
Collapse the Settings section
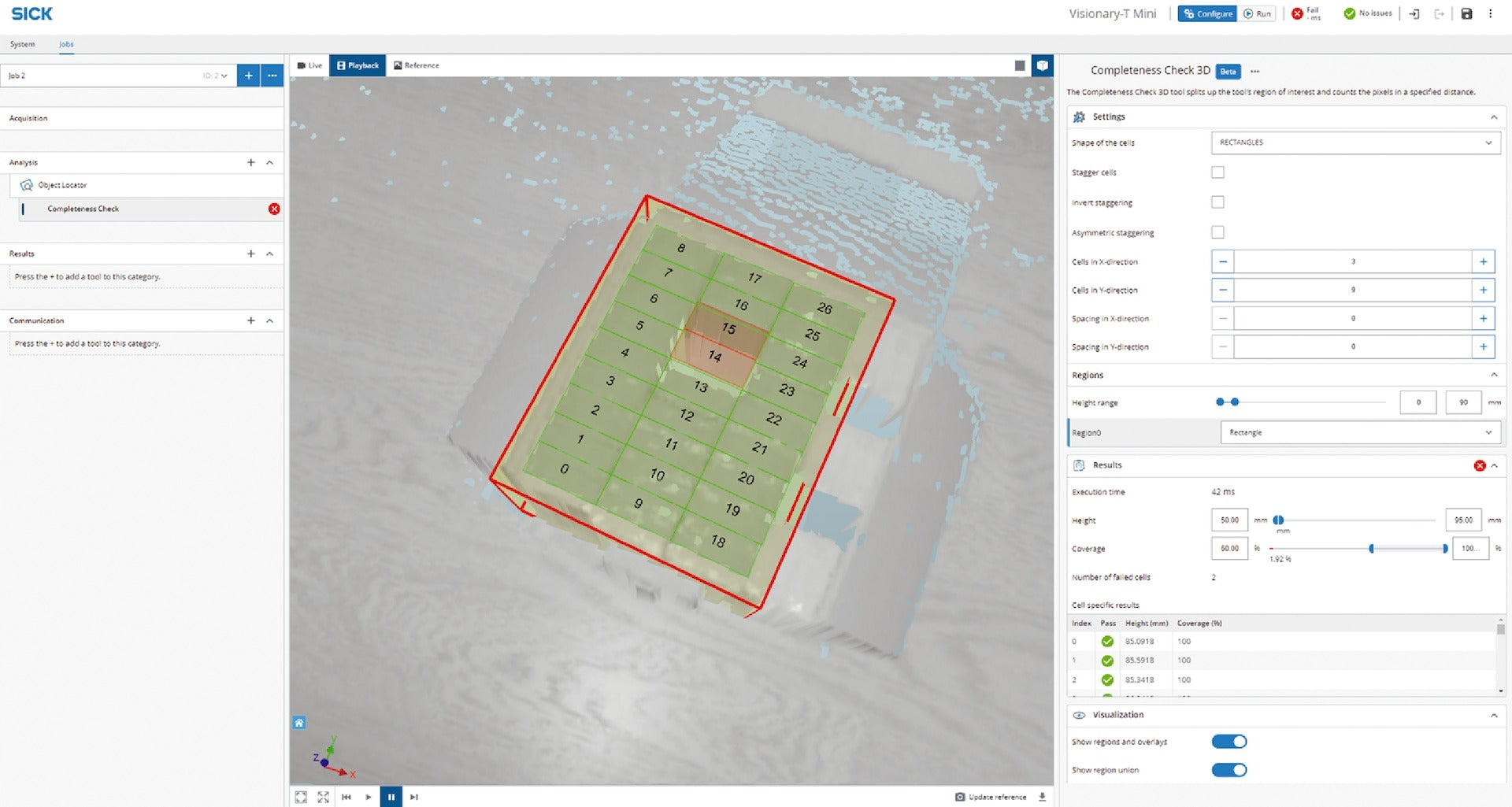pyautogui.click(x=1493, y=117)
